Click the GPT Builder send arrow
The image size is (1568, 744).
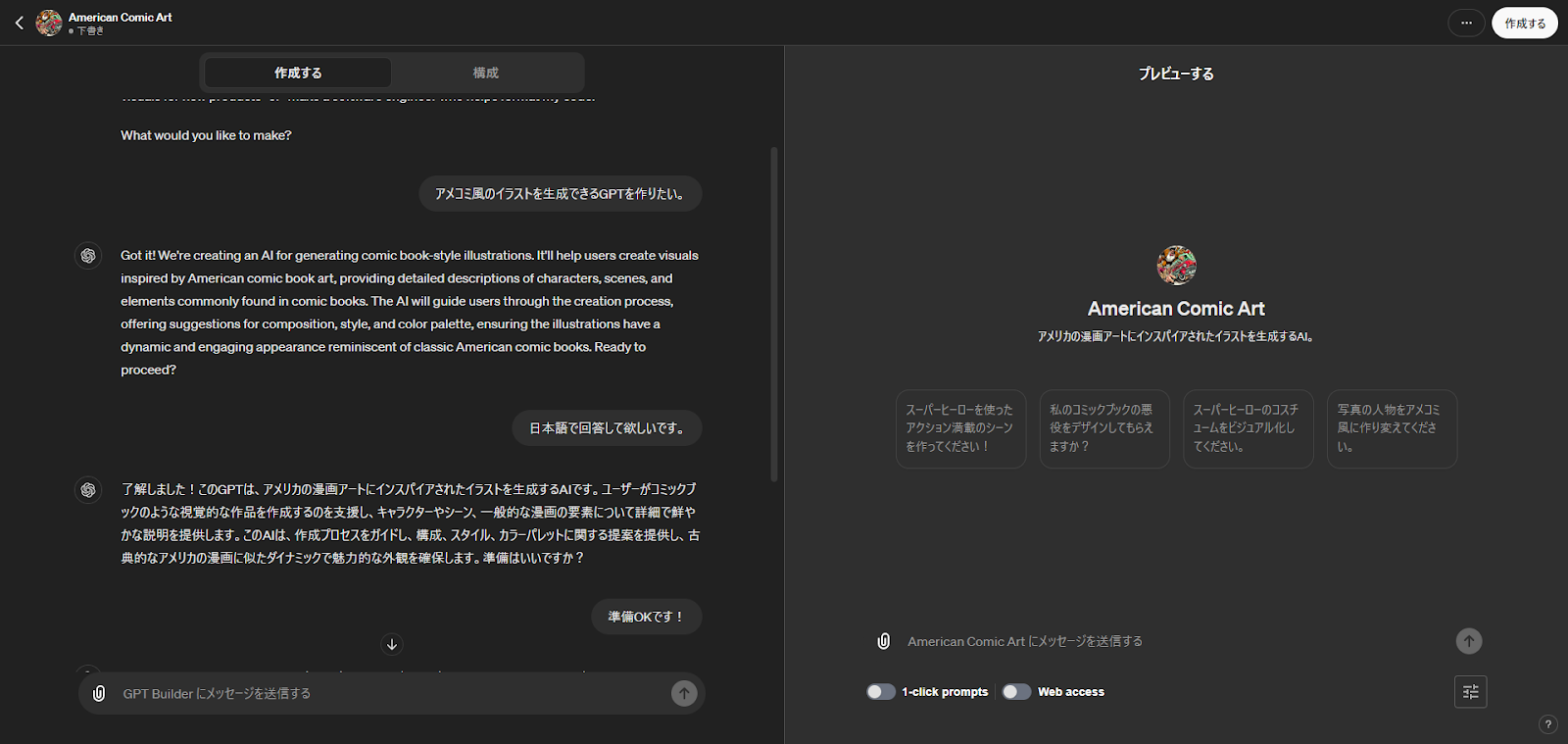[x=684, y=694]
